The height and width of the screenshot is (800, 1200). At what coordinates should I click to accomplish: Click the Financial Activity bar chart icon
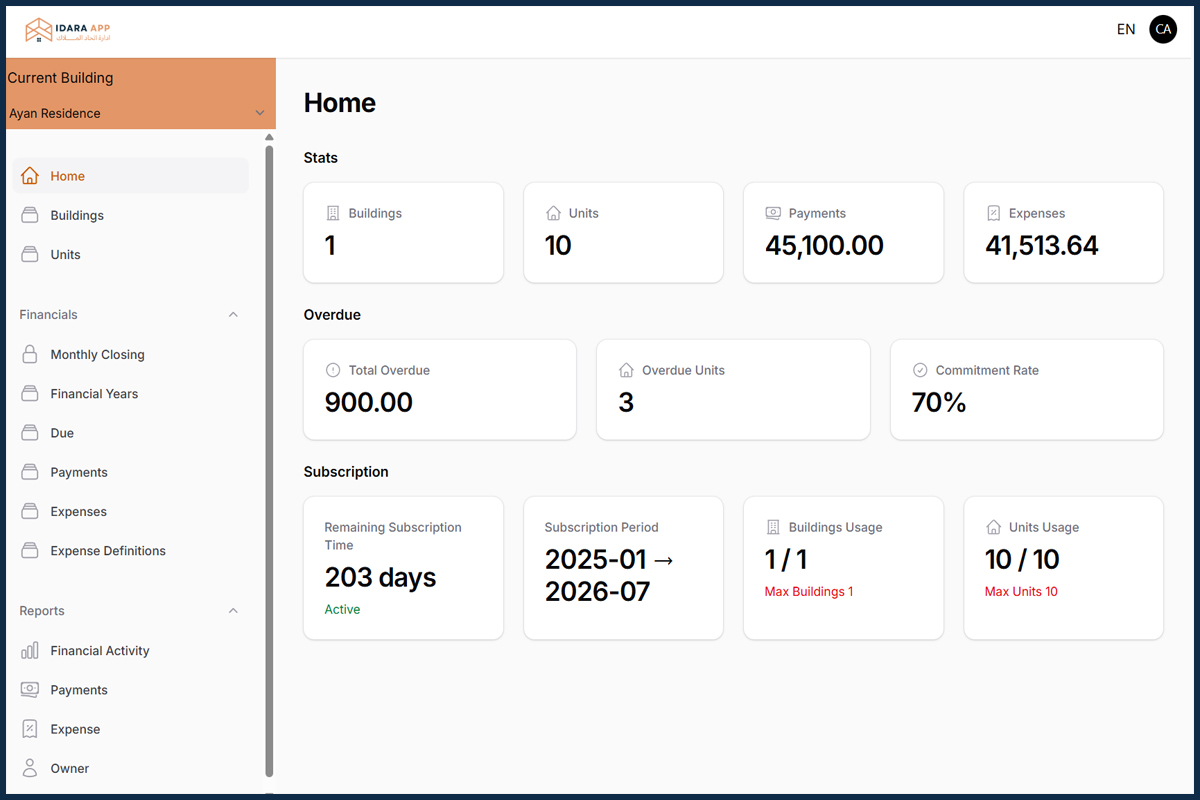click(30, 651)
